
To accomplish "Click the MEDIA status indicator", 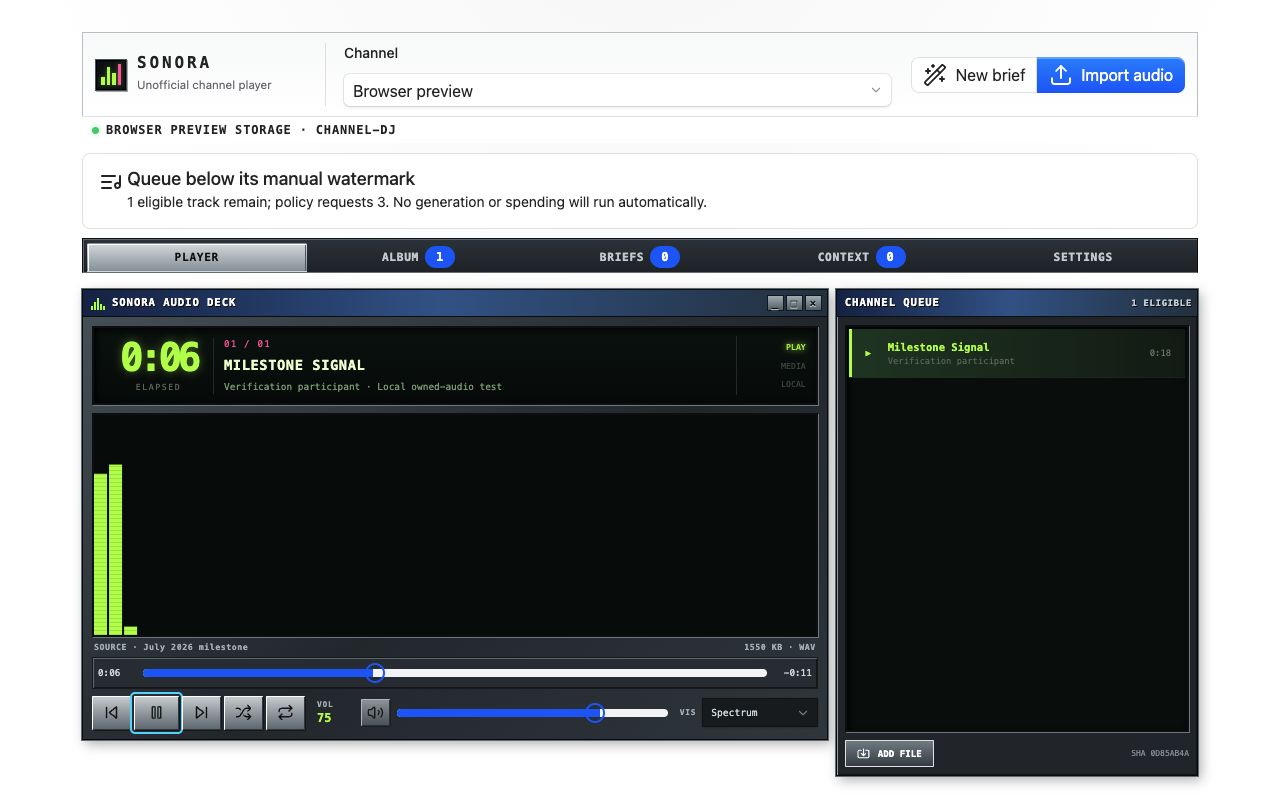I will coord(793,366).
